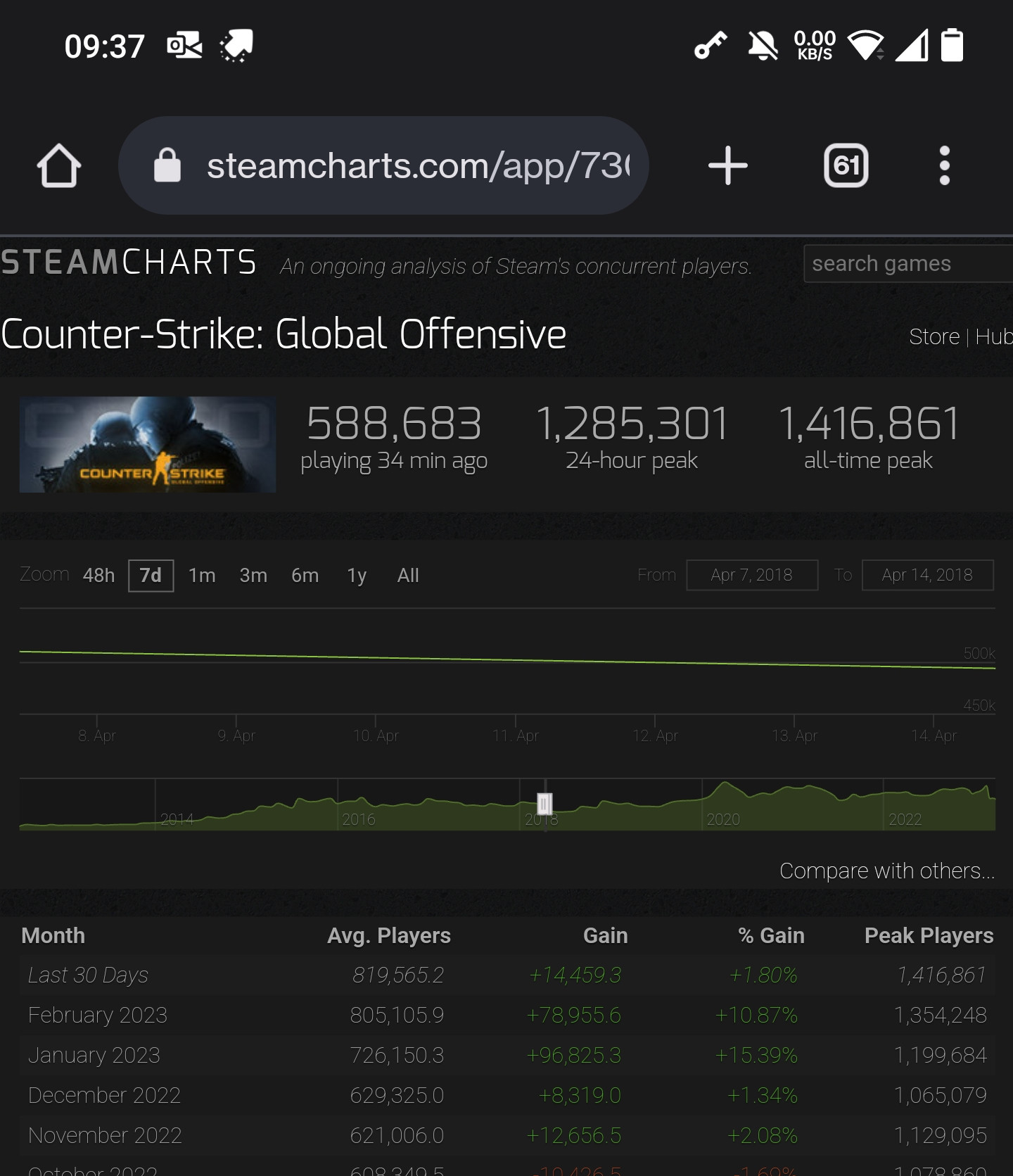
Task: Select the 3m zoom range
Action: [x=253, y=576]
